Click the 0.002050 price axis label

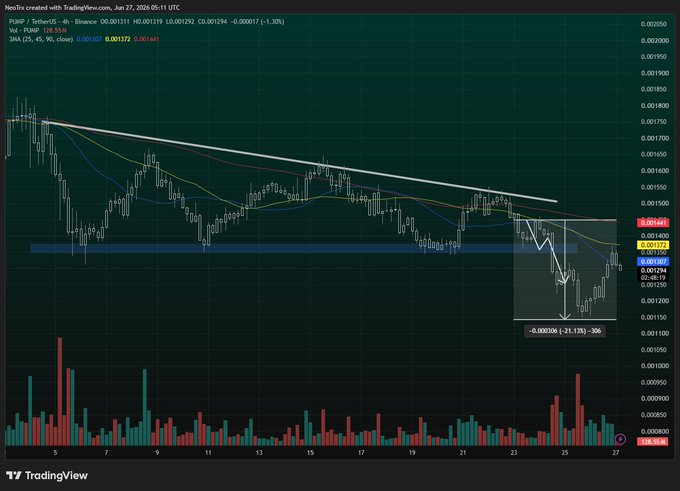(x=654, y=24)
